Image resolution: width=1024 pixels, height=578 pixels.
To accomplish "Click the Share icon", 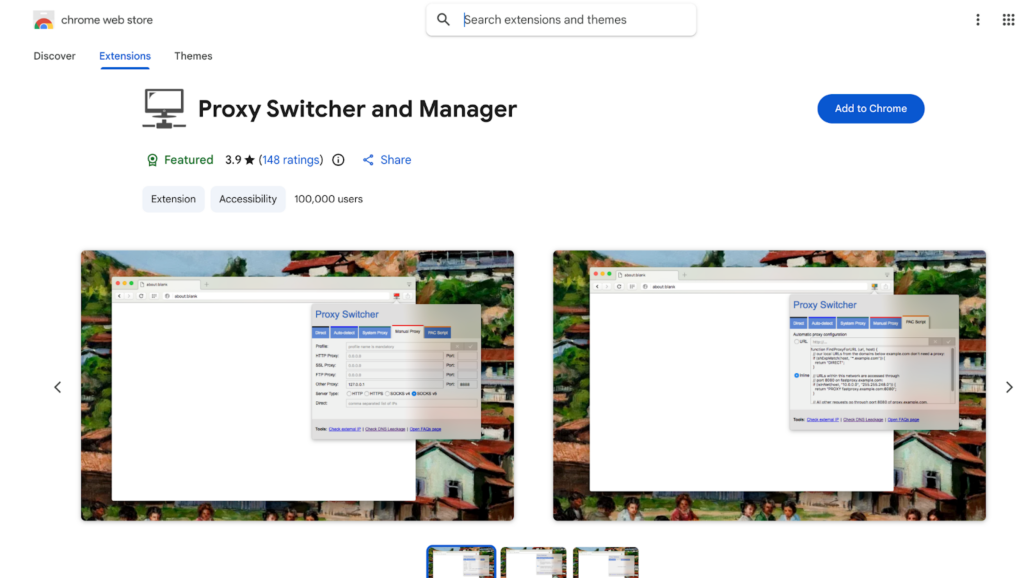I will point(368,160).
